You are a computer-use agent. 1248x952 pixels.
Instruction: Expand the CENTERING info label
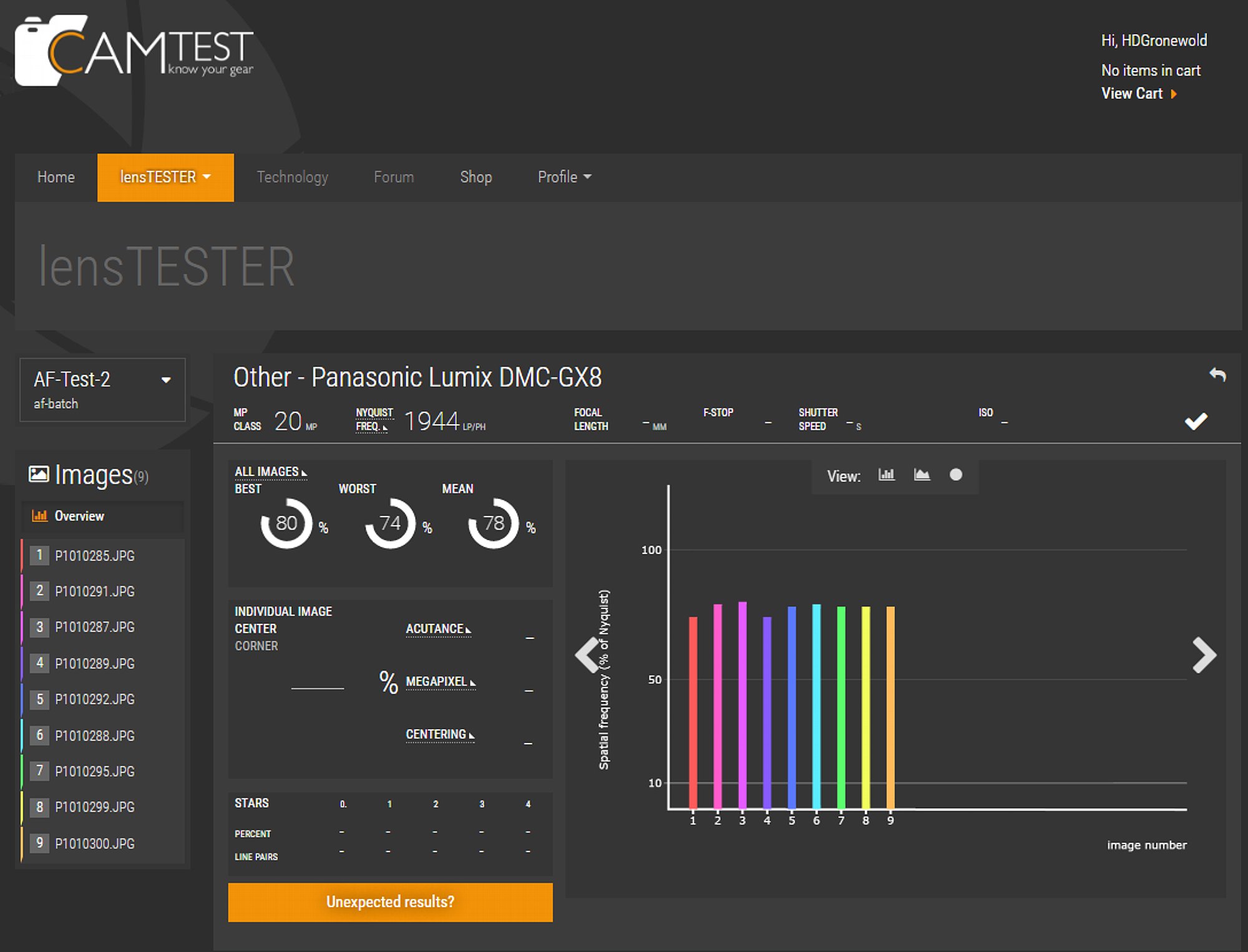coord(440,735)
